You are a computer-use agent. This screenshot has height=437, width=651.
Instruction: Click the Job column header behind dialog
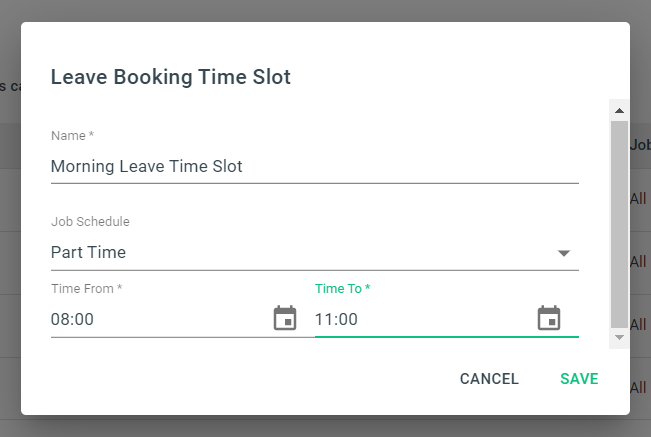[640, 145]
